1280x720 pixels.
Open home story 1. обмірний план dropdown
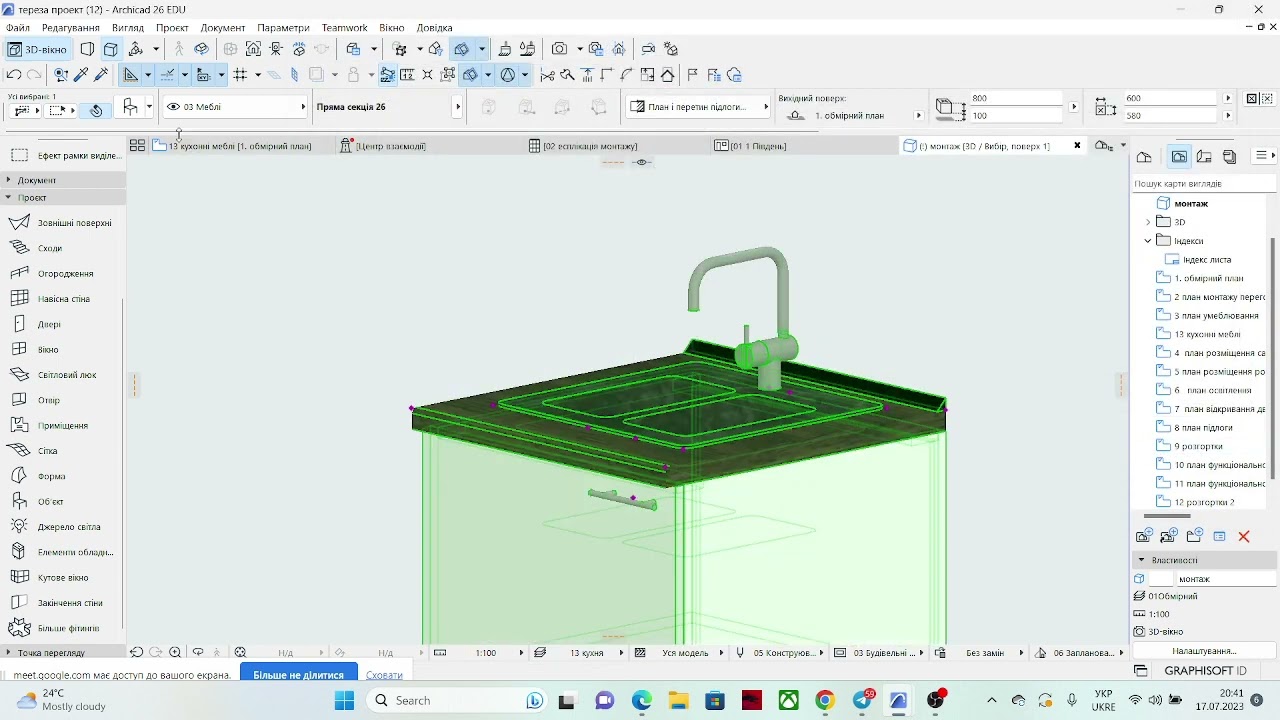tap(918, 116)
